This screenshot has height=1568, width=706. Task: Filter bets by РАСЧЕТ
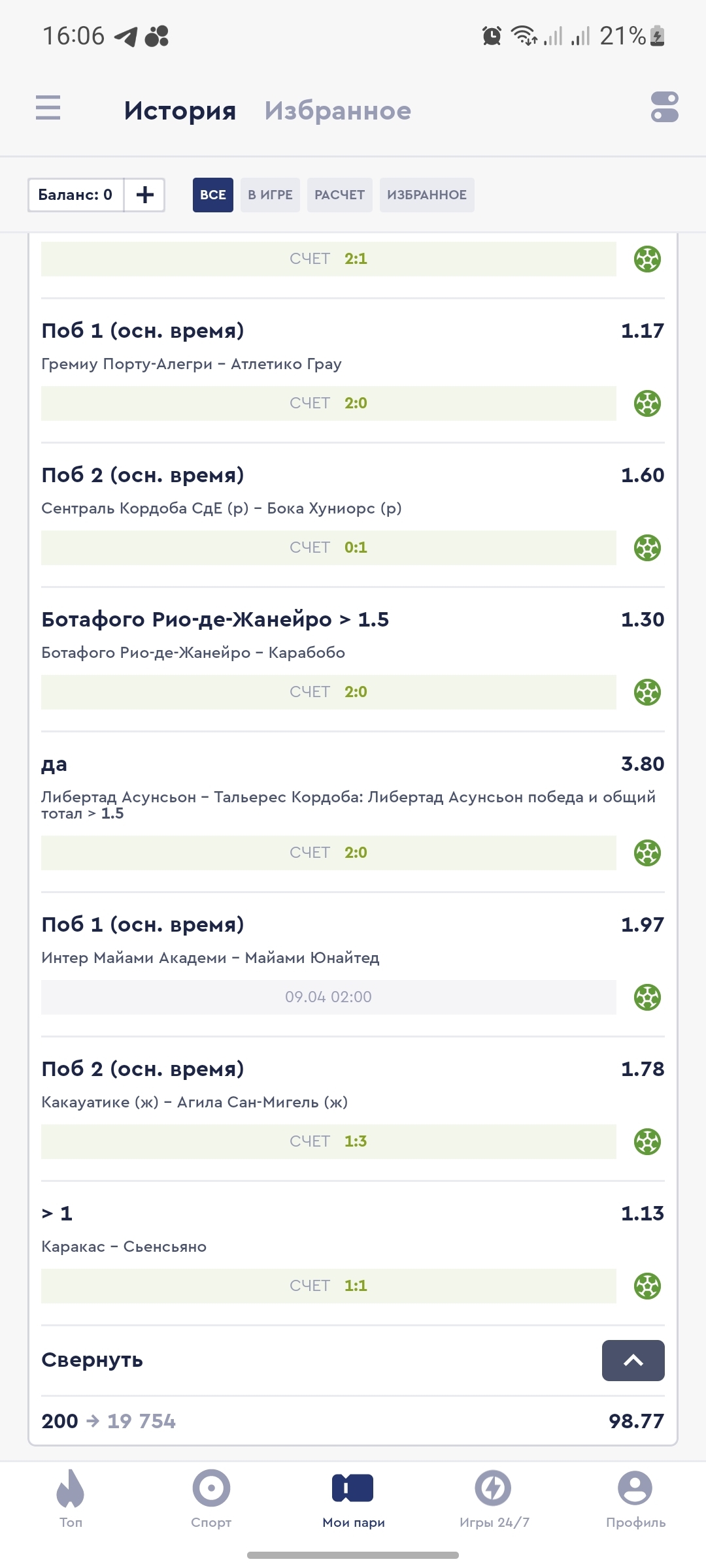pos(339,195)
